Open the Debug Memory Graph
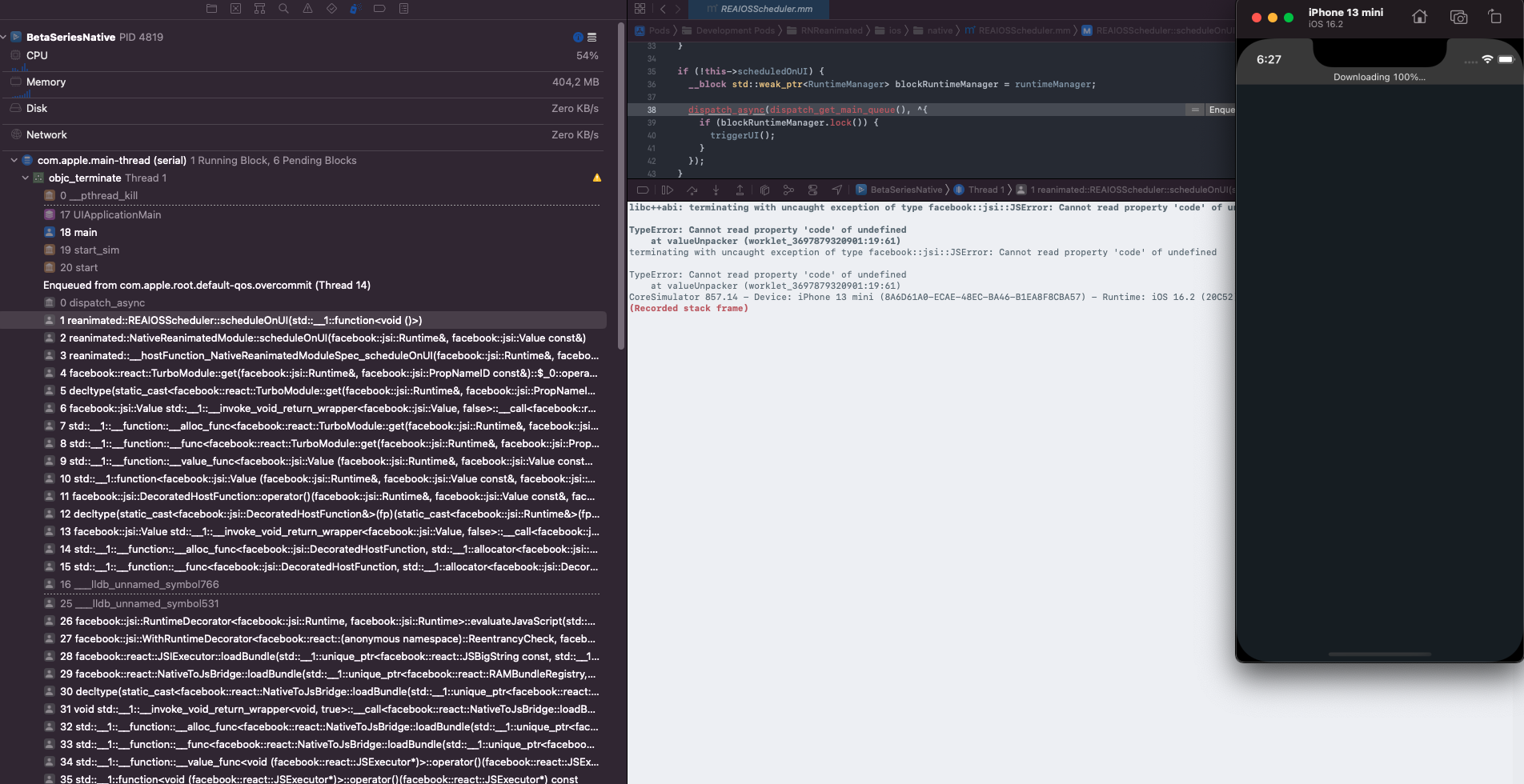Viewport: 1524px width, 784px height. (x=788, y=190)
